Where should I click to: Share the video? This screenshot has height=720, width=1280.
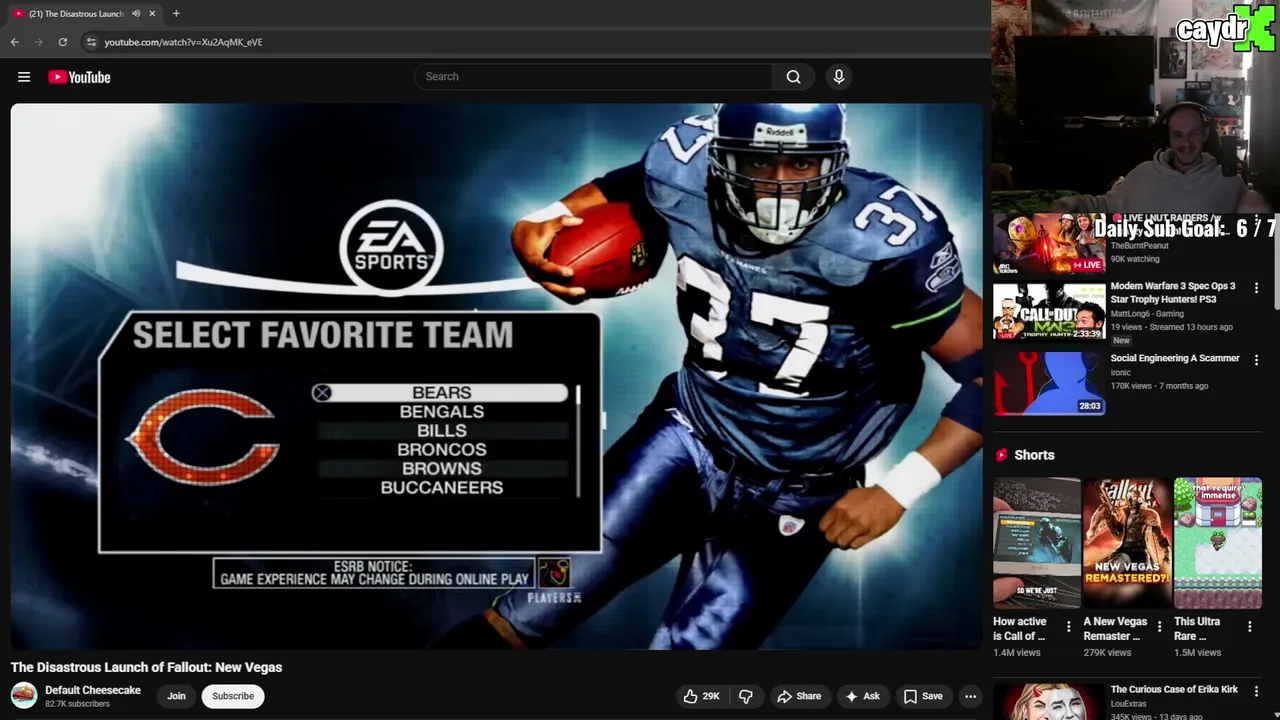pos(799,696)
